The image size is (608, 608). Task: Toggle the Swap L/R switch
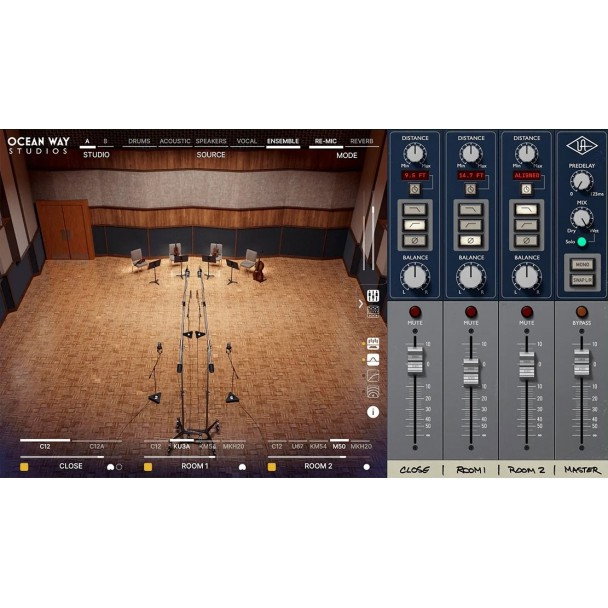point(582,279)
